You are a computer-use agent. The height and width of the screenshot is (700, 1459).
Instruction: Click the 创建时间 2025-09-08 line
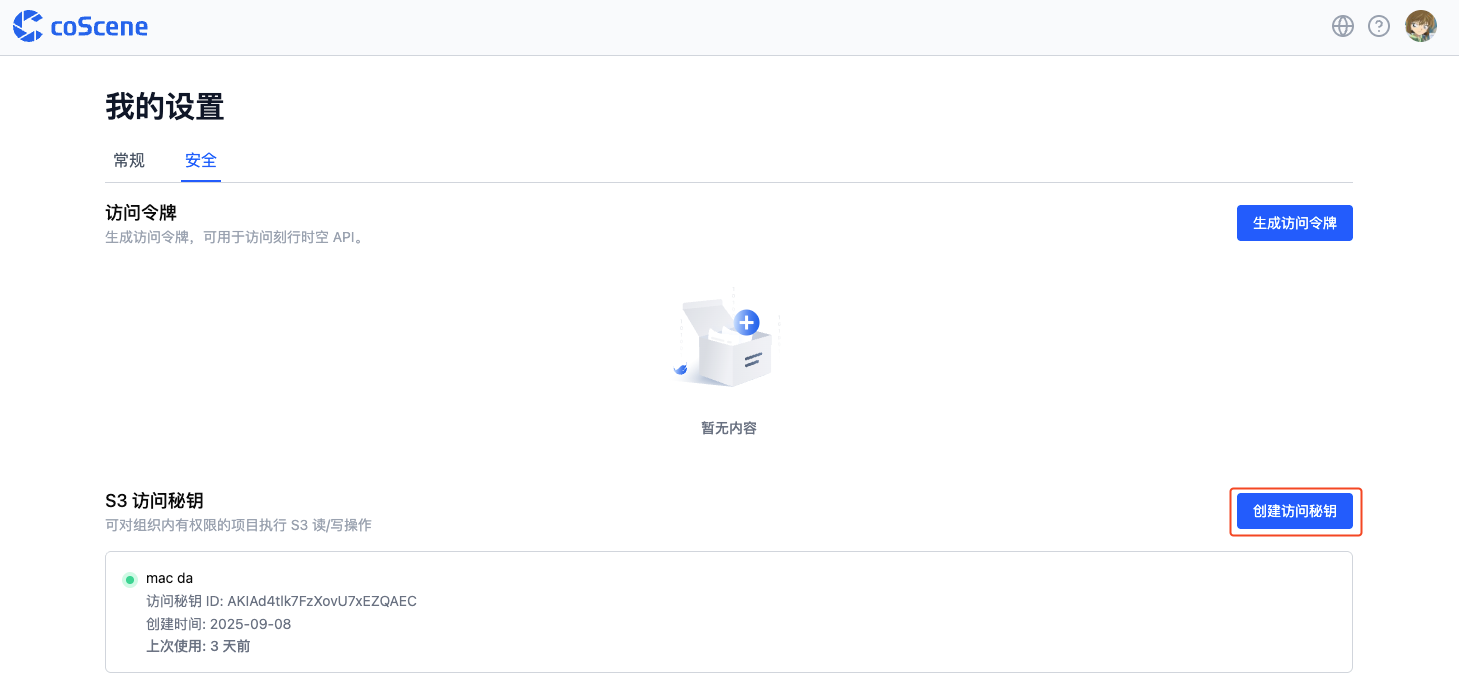tap(219, 624)
